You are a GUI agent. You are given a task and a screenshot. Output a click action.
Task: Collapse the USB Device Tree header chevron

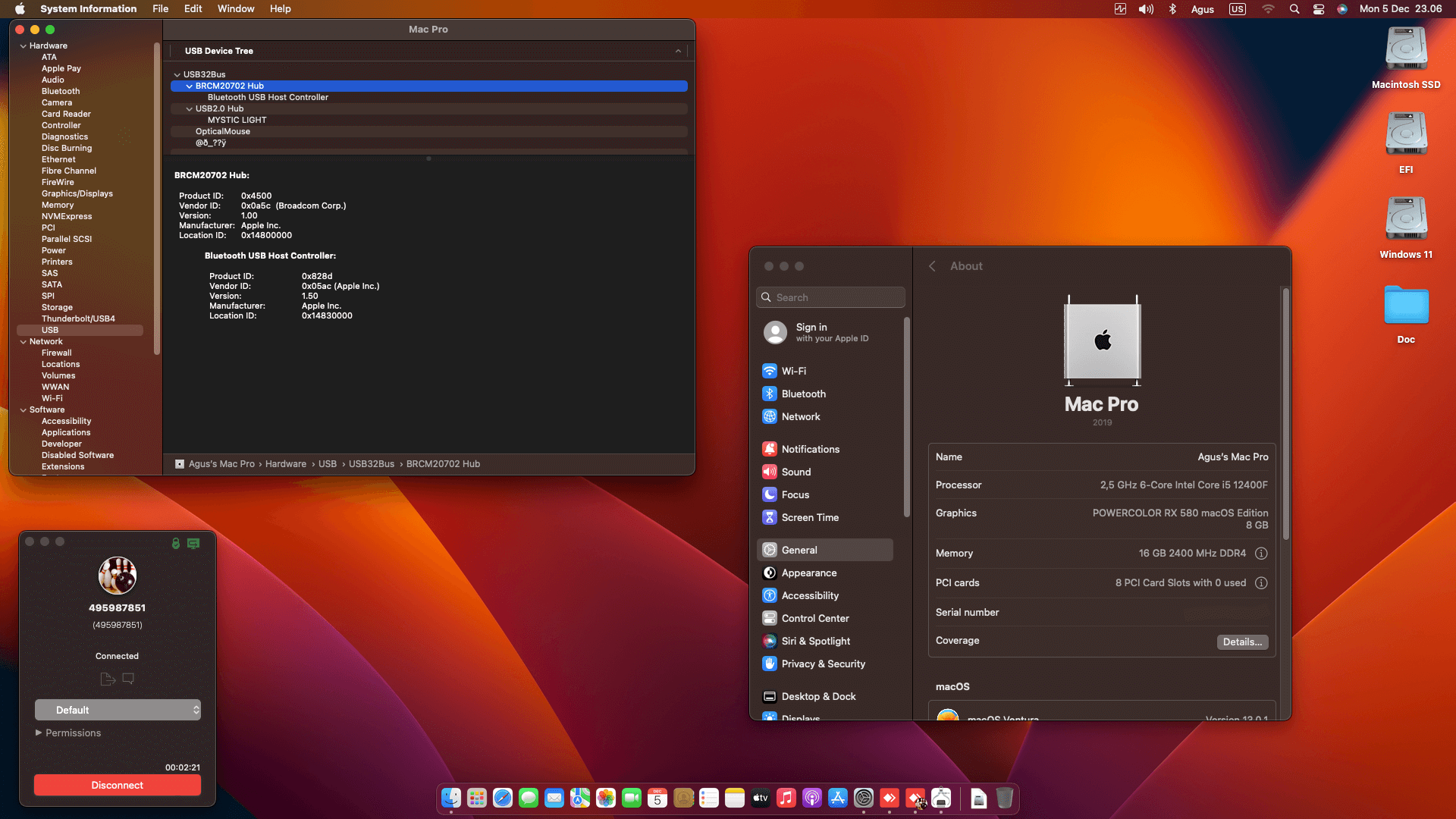click(678, 51)
